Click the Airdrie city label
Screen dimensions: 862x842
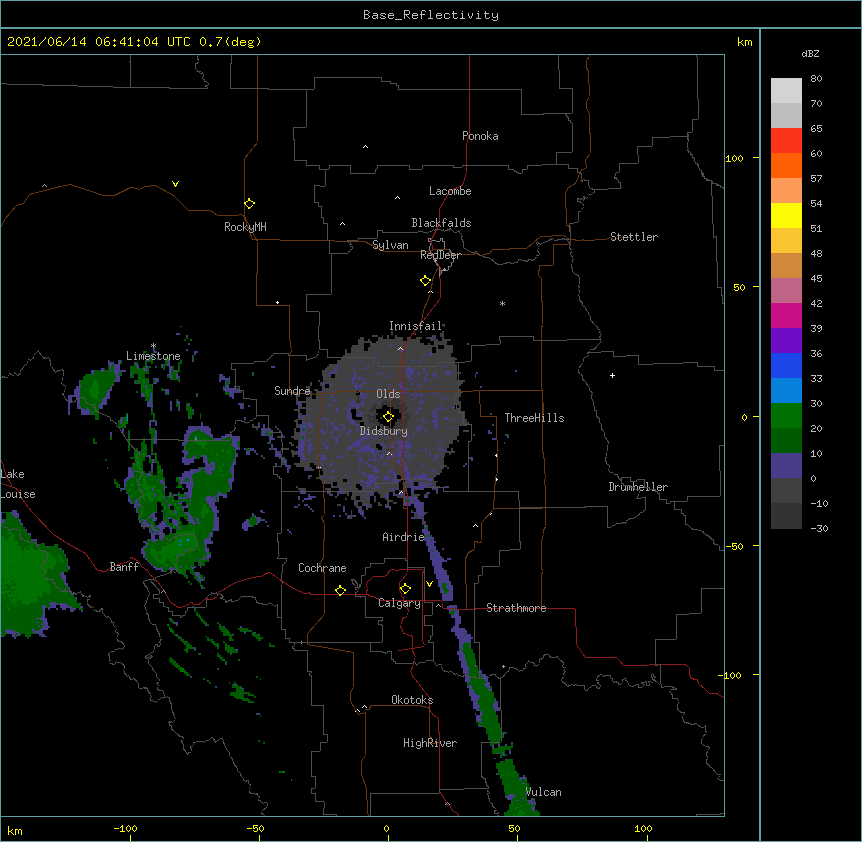click(404, 537)
